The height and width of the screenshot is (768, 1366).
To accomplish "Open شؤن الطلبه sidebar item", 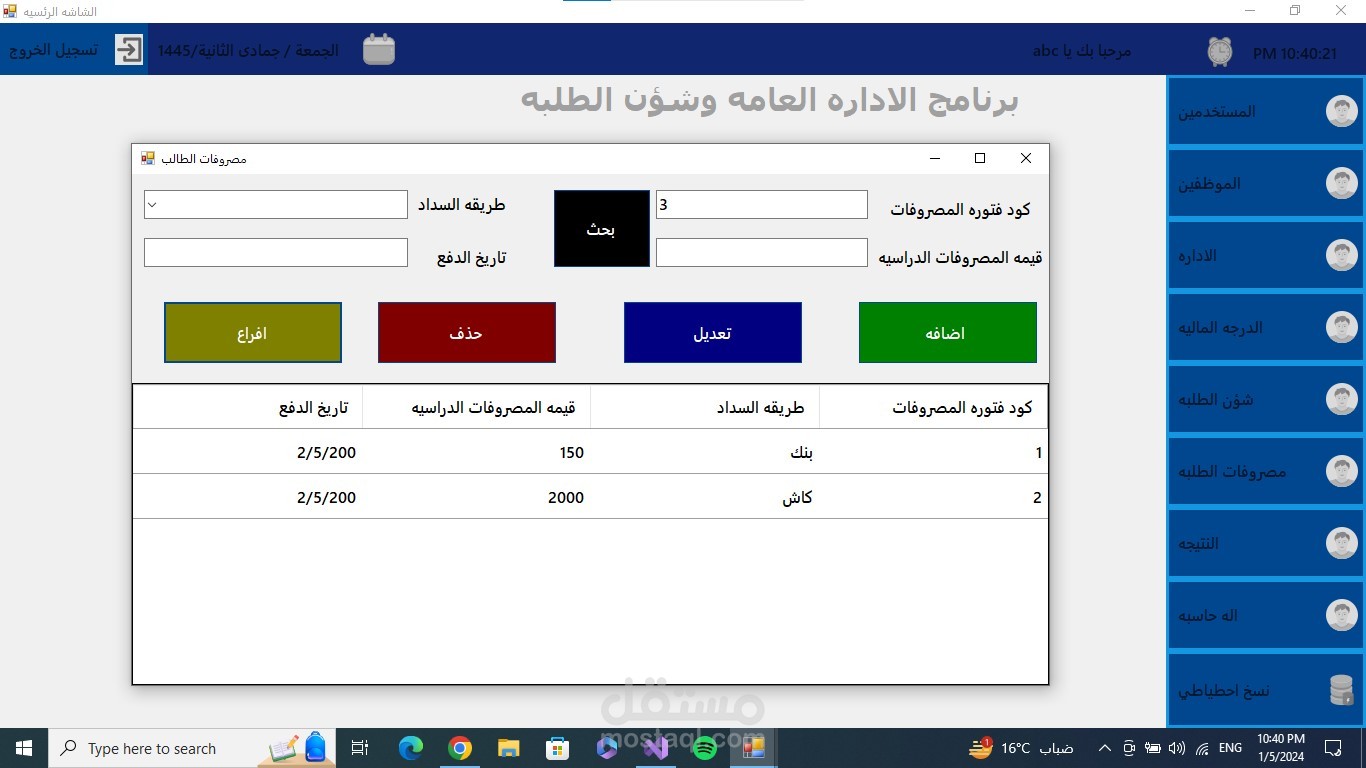I will [1264, 400].
